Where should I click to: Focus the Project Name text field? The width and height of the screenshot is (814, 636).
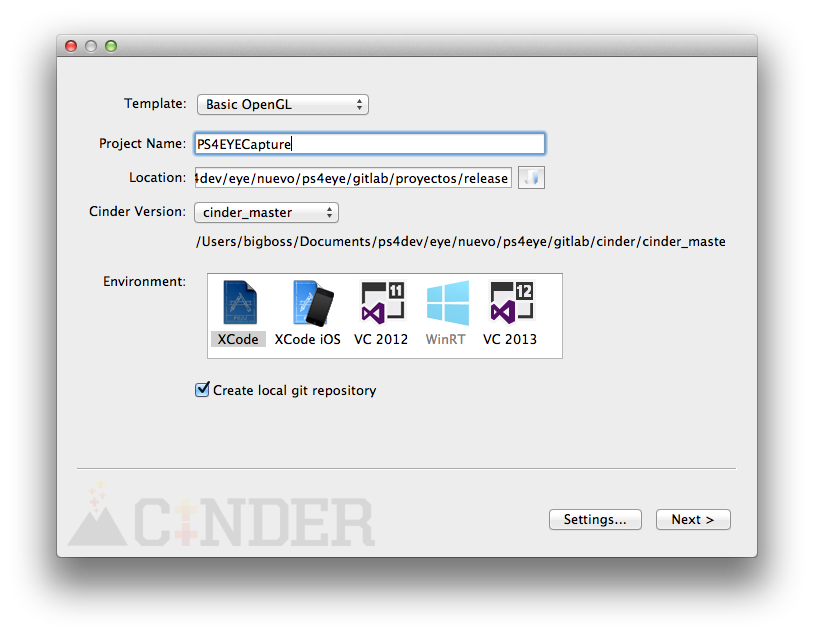[370, 144]
